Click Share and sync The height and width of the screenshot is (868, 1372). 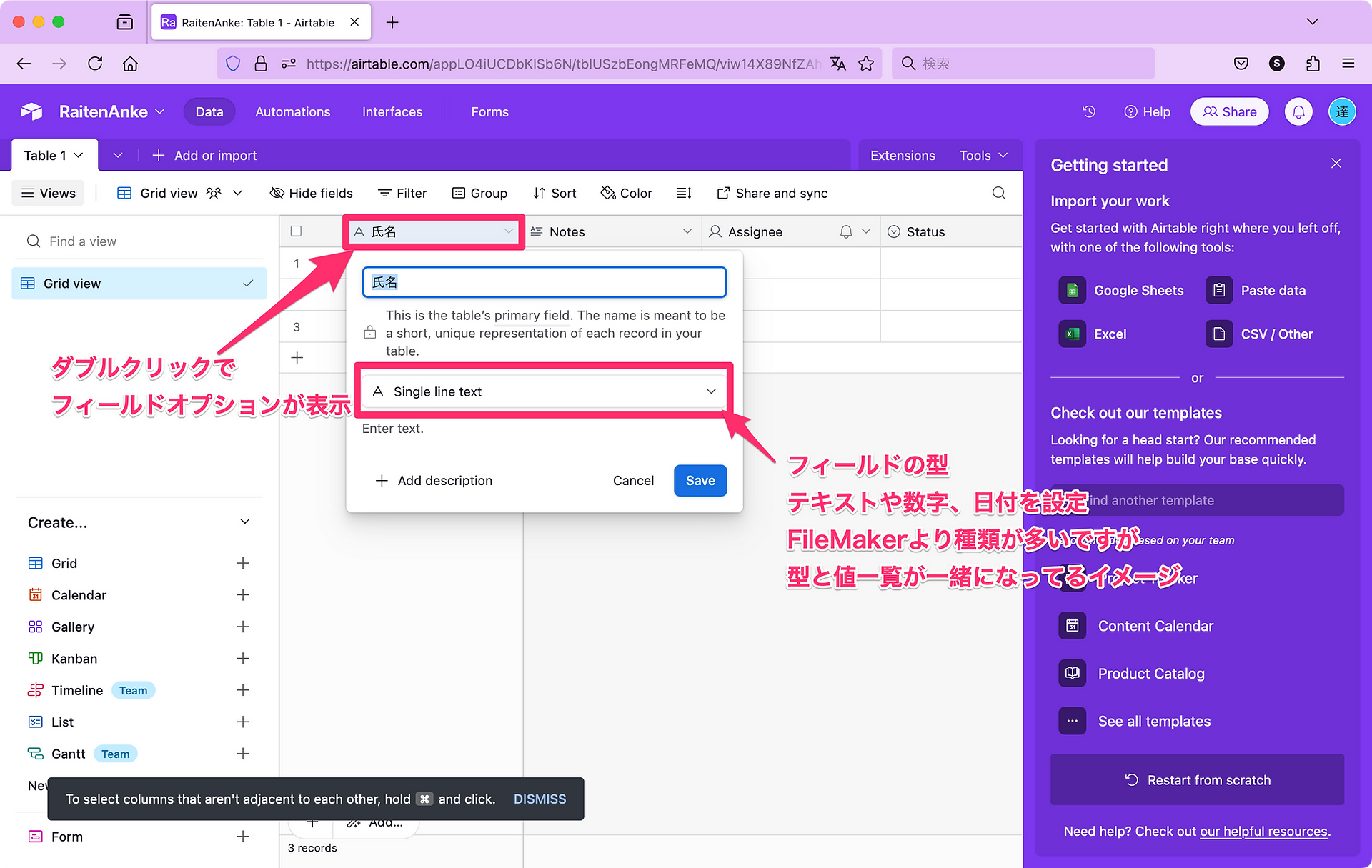tap(772, 193)
